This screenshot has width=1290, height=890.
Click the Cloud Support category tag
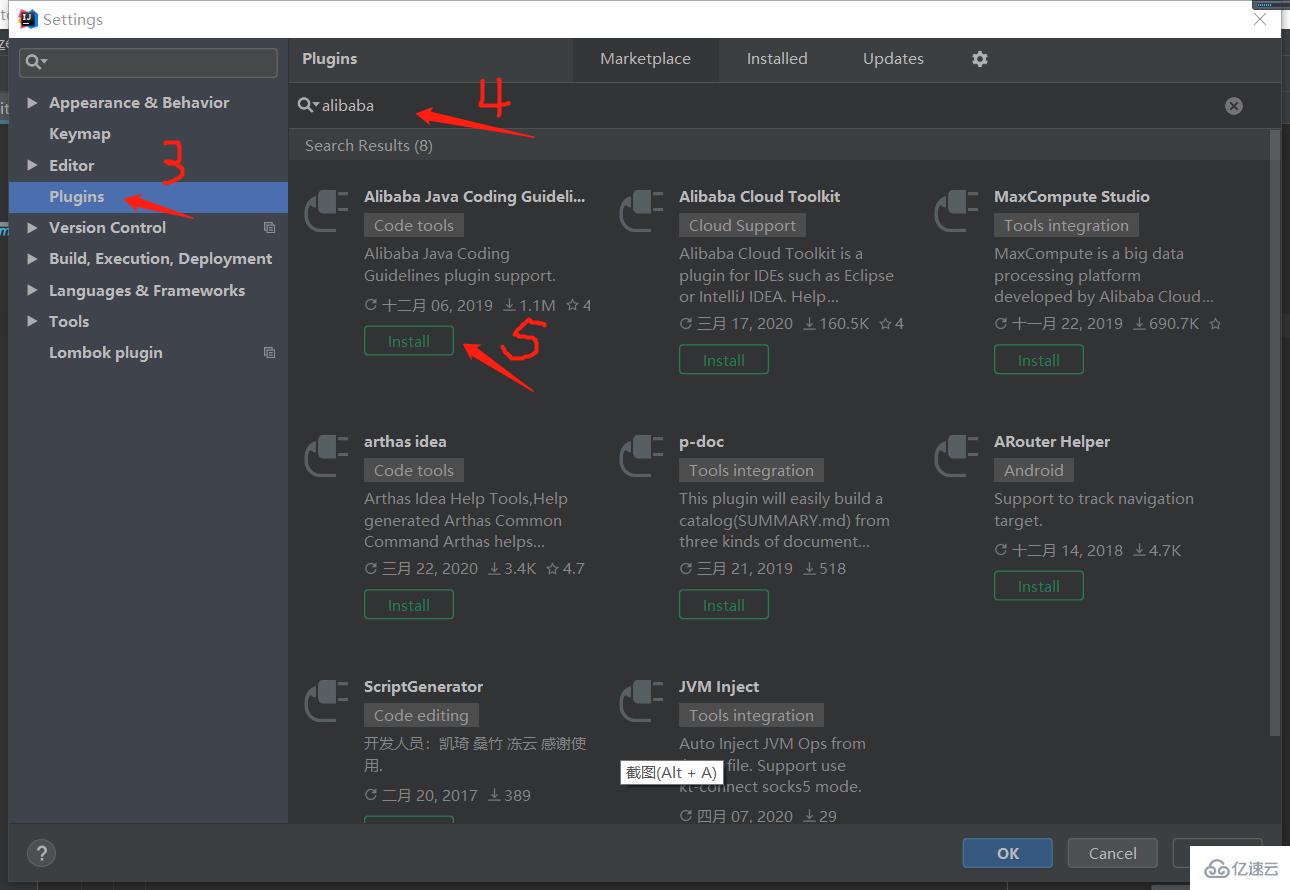(x=743, y=226)
